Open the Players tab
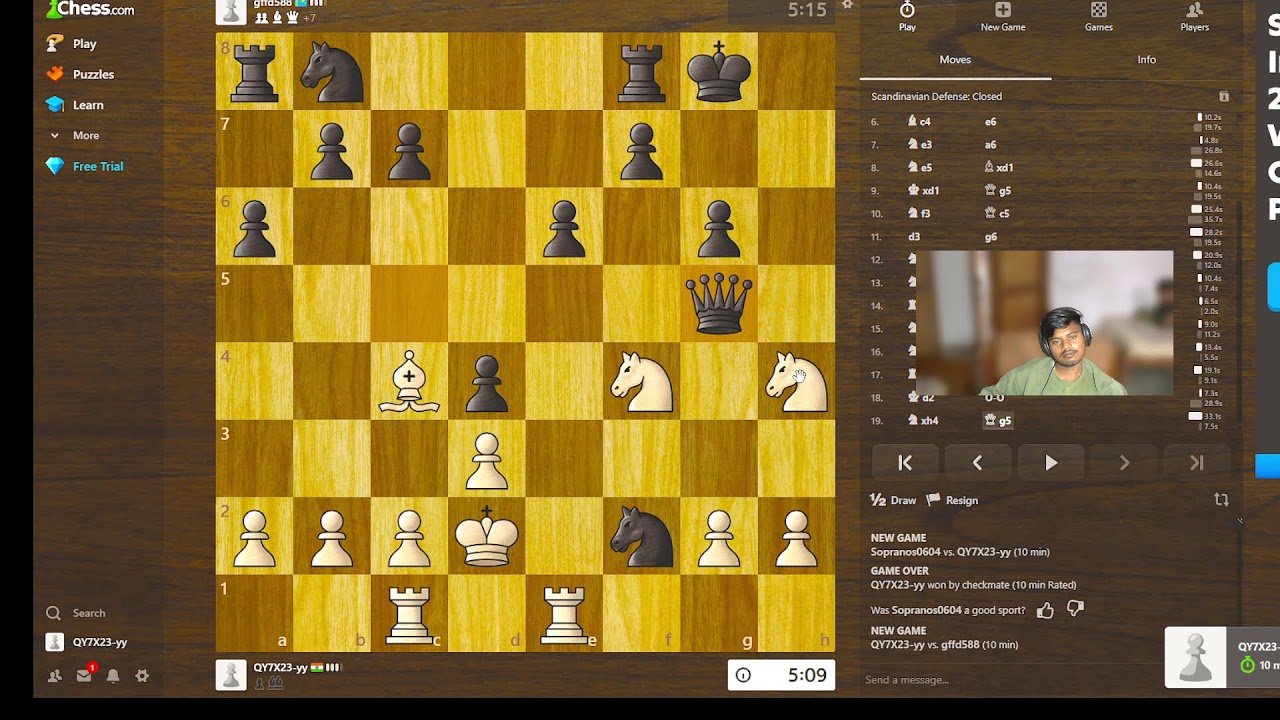This screenshot has height=720, width=1280. pos(1195,17)
